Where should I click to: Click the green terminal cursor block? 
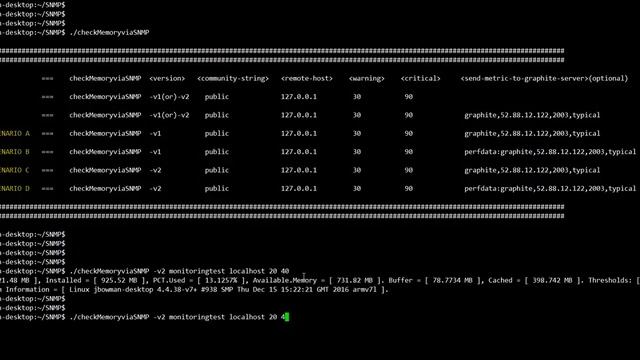click(x=287, y=317)
